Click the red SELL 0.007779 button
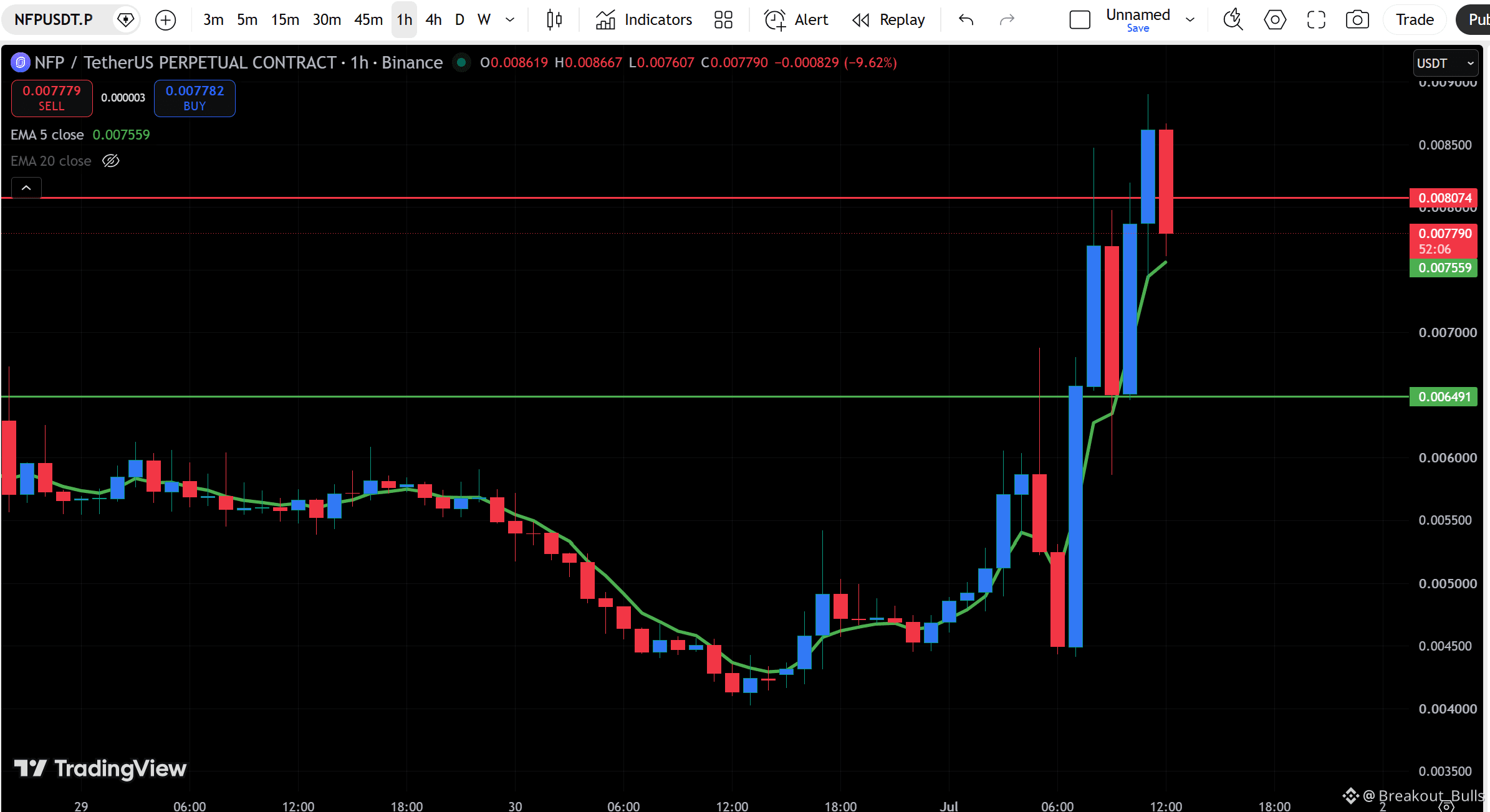 (52, 98)
